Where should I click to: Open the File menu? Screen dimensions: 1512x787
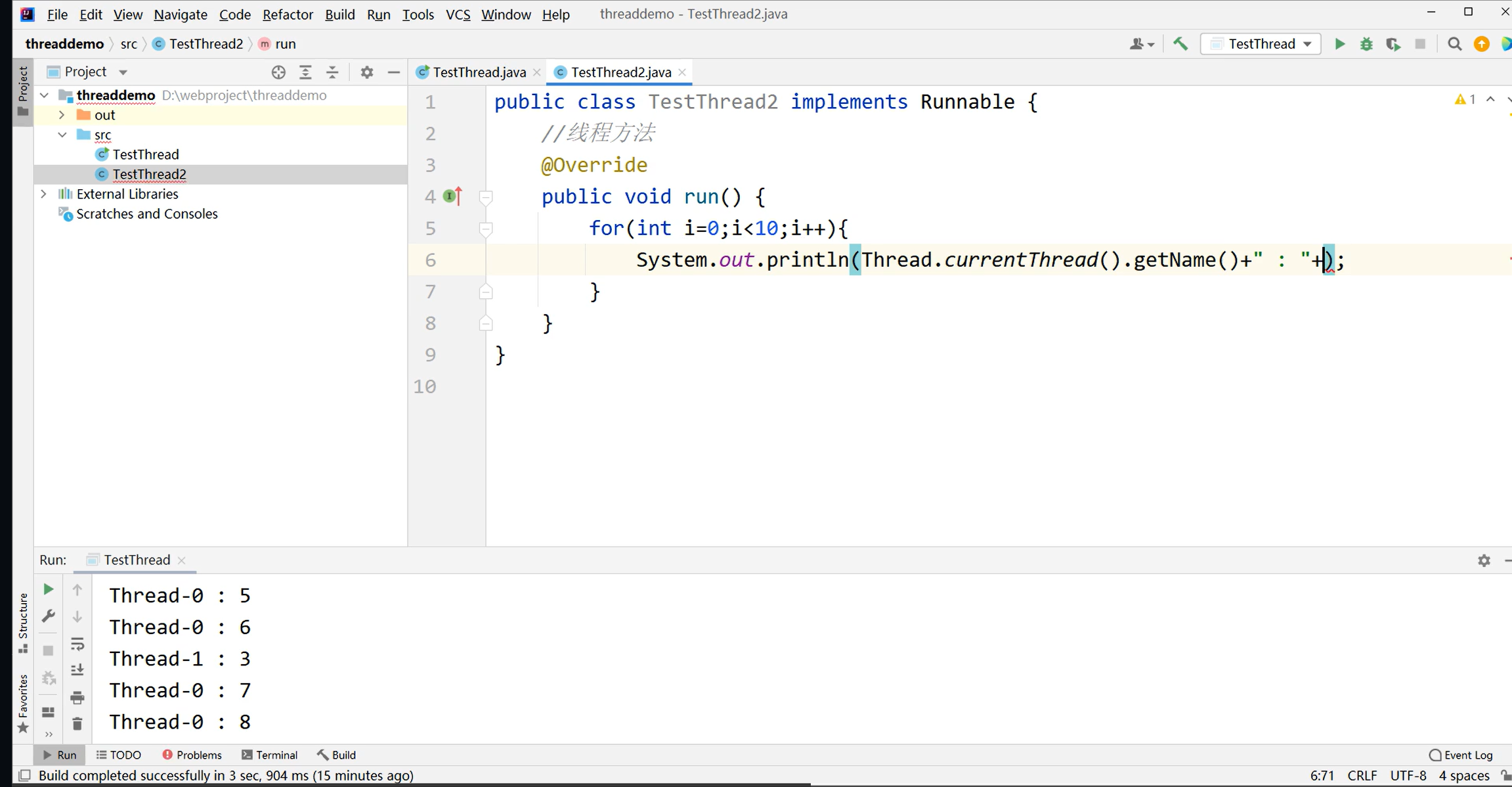pyautogui.click(x=57, y=14)
